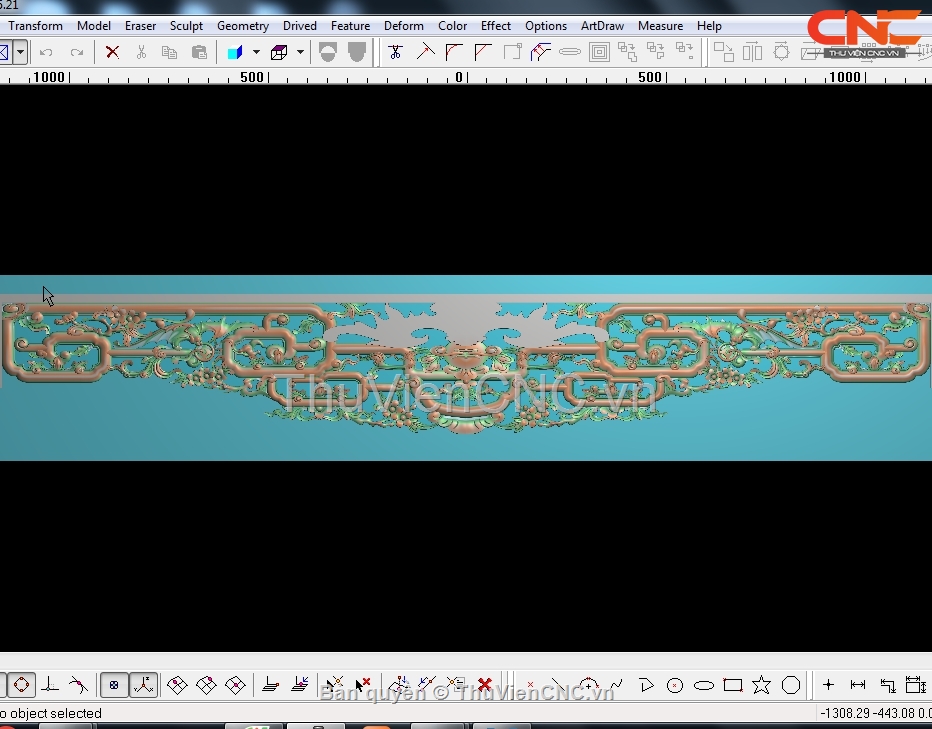Click the square corner with small box icon
The image size is (932, 729).
[512, 52]
